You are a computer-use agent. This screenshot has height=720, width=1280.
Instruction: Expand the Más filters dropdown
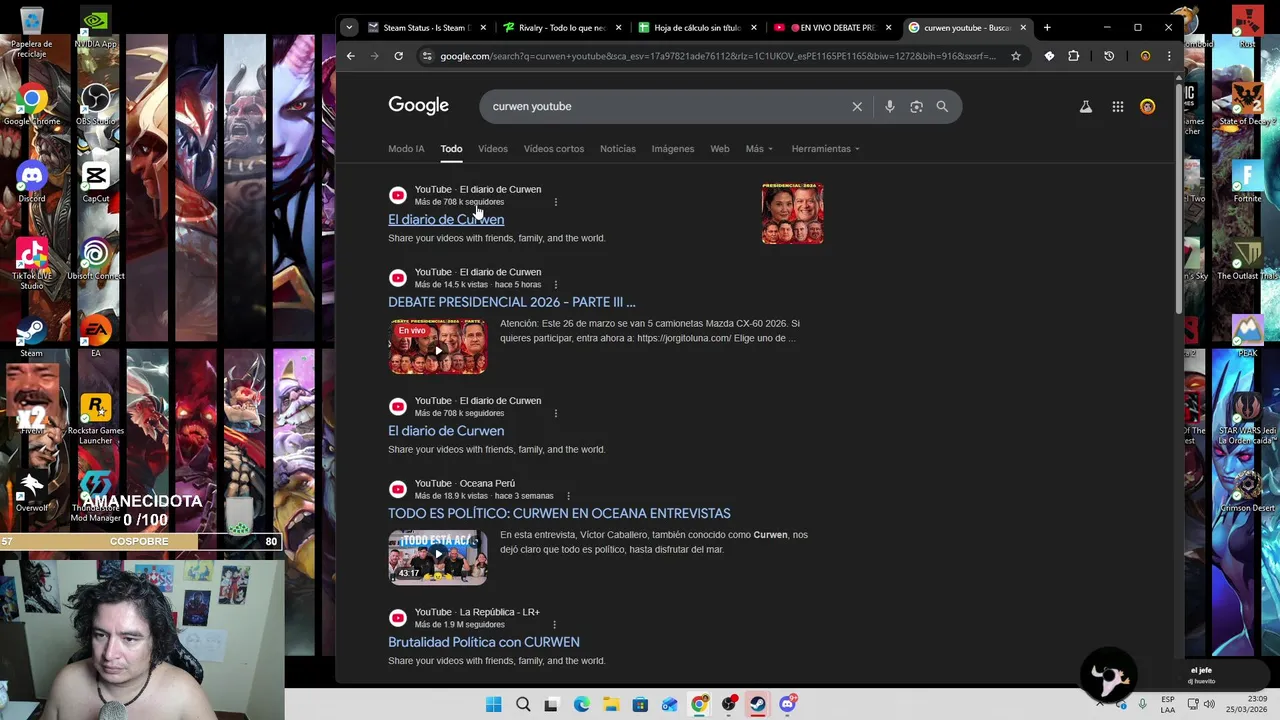(759, 149)
